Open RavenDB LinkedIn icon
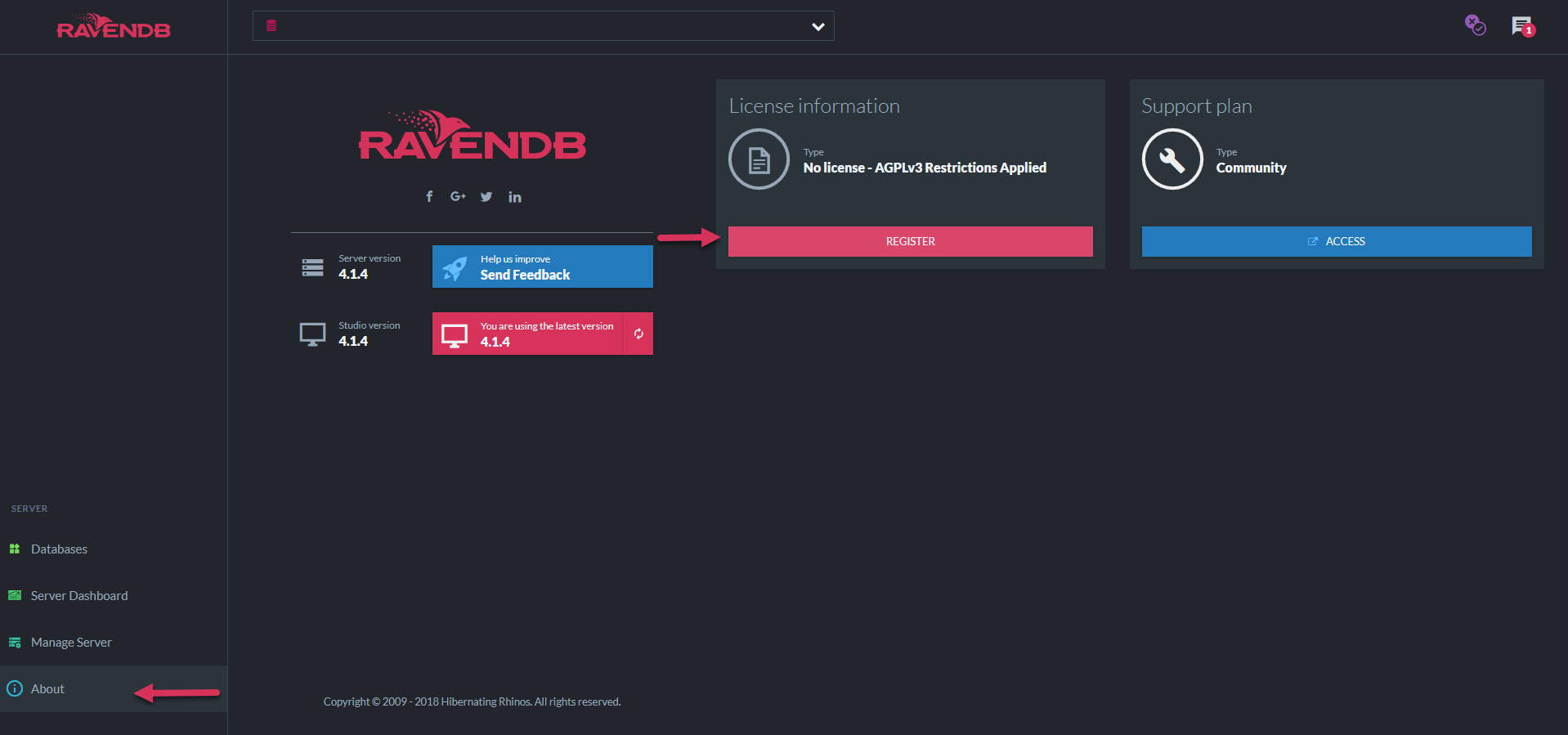Image resolution: width=1568 pixels, height=735 pixels. click(x=514, y=196)
